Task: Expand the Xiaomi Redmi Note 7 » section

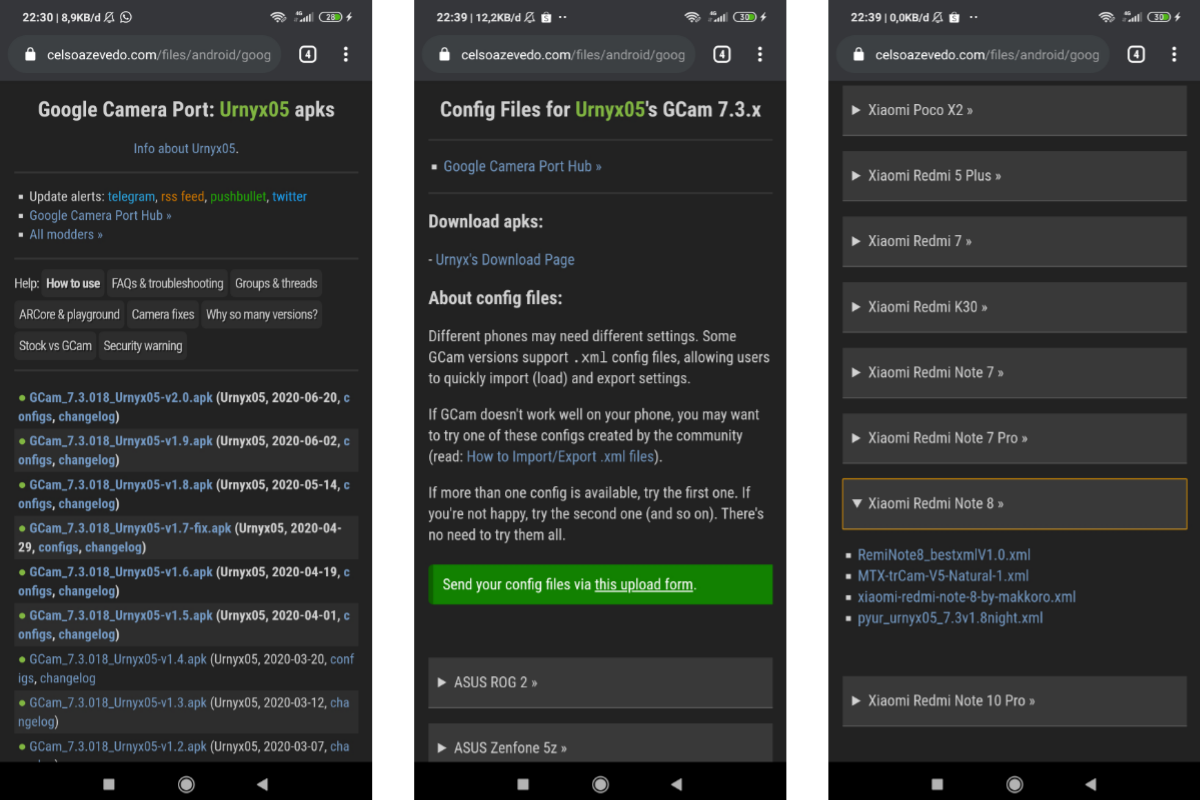Action: click(x=1014, y=372)
